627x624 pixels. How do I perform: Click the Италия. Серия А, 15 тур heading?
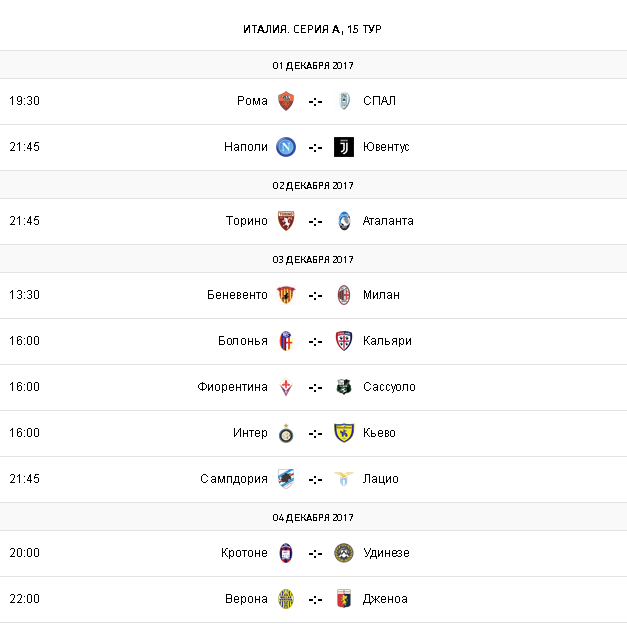tap(313, 28)
